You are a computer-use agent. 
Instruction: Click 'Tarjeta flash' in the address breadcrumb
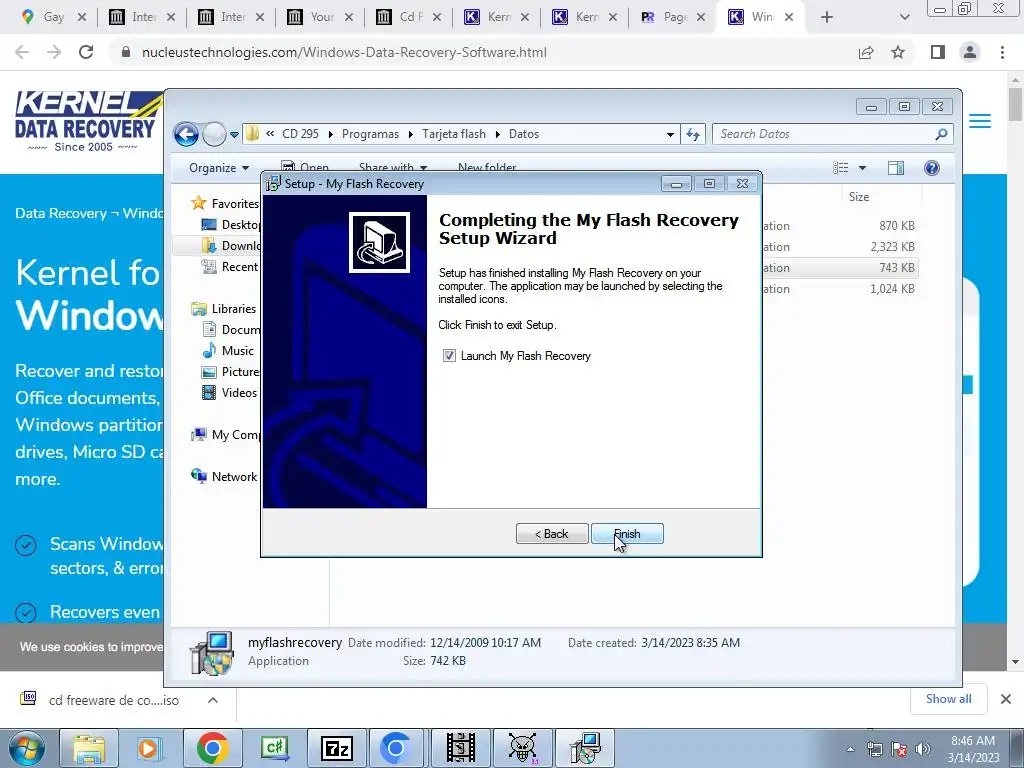[x=454, y=134]
